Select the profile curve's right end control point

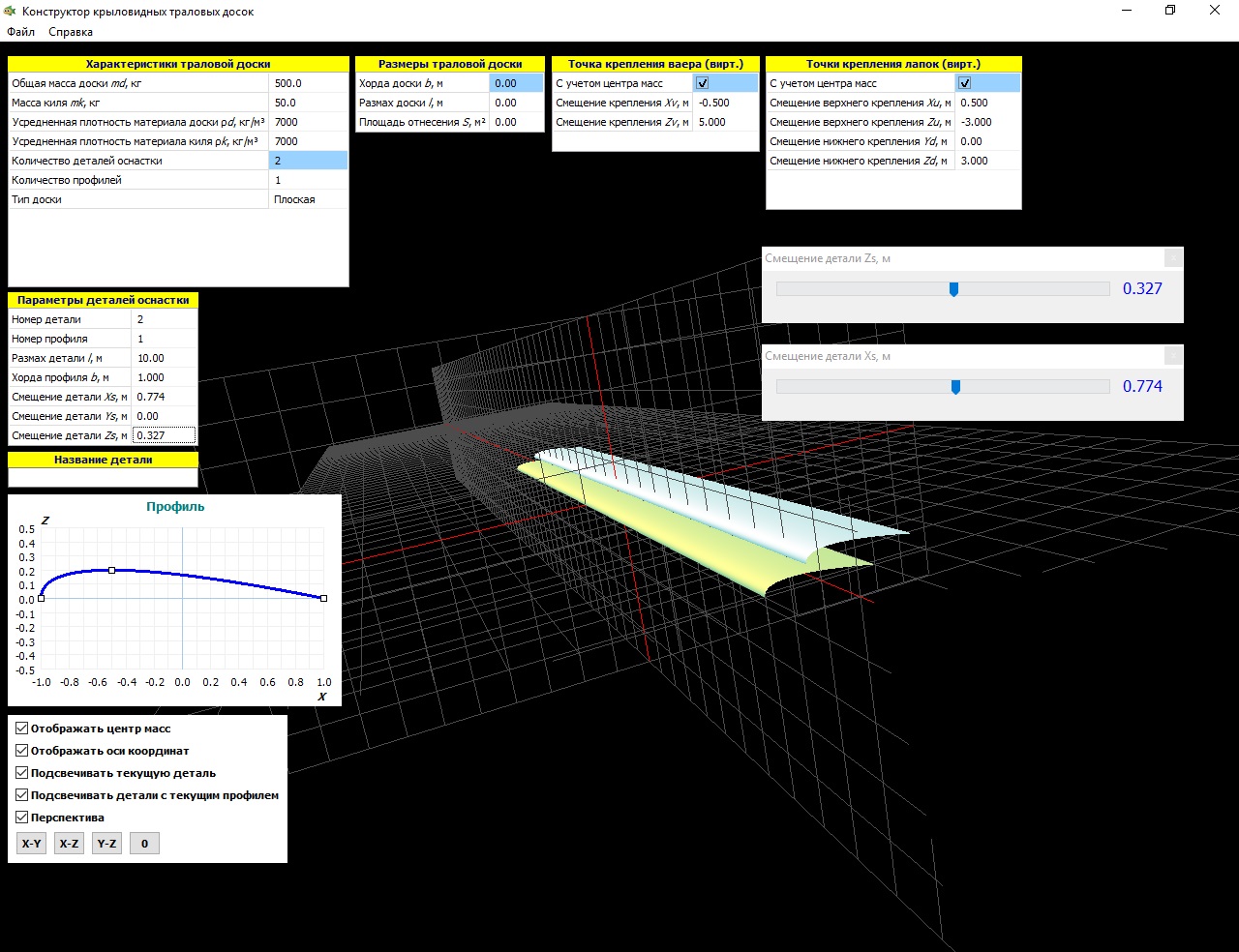[x=323, y=599]
